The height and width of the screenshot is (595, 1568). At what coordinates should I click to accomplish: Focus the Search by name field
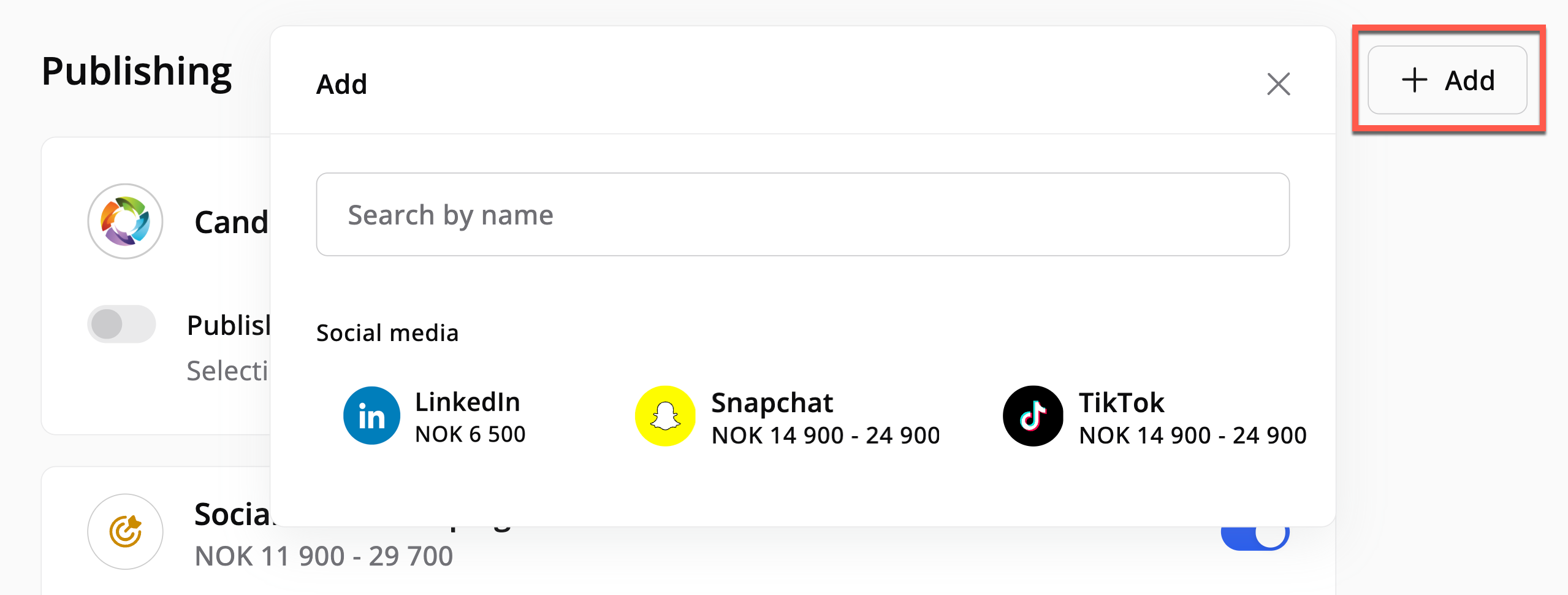[x=802, y=215]
